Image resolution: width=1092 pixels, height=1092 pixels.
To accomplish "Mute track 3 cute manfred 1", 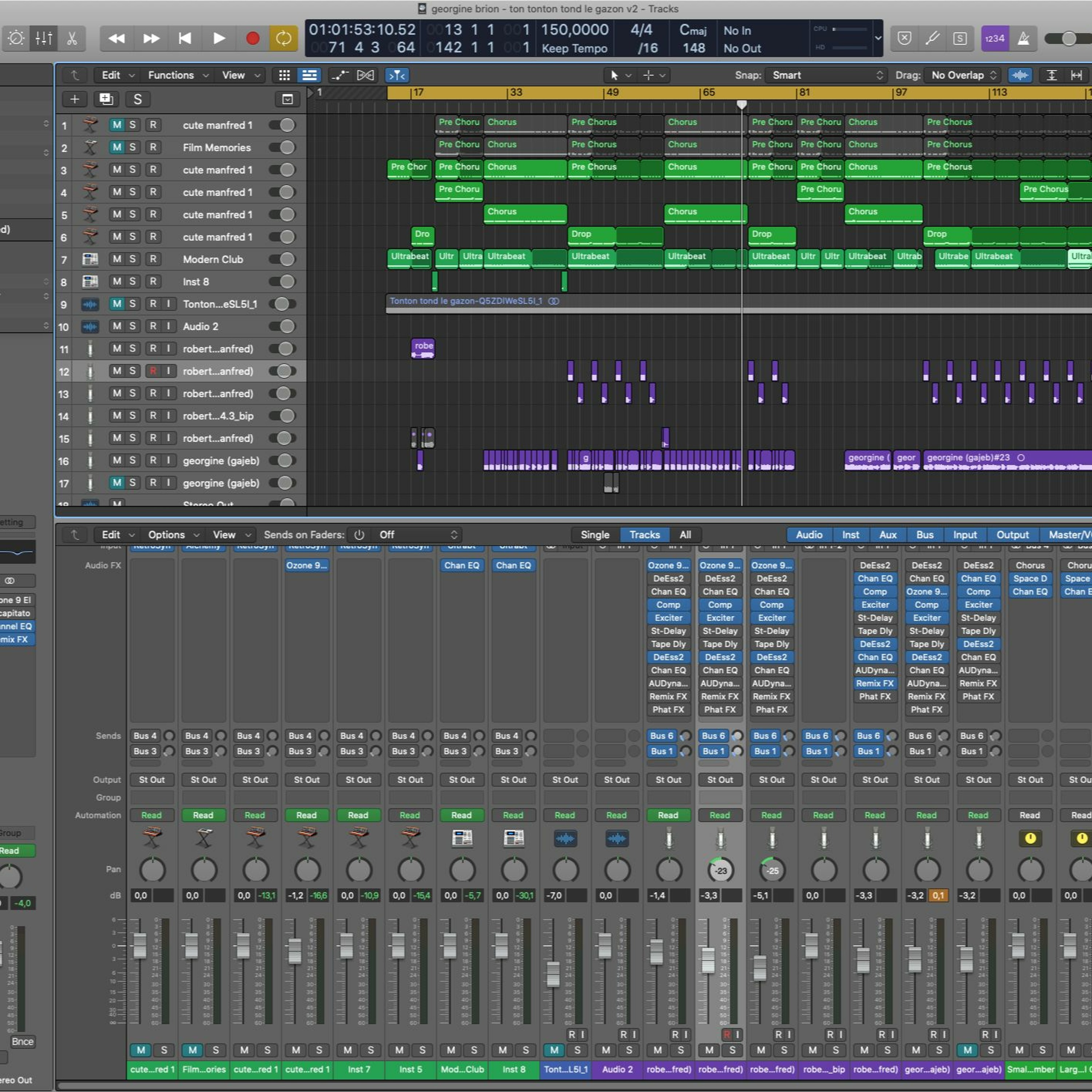I will [117, 170].
